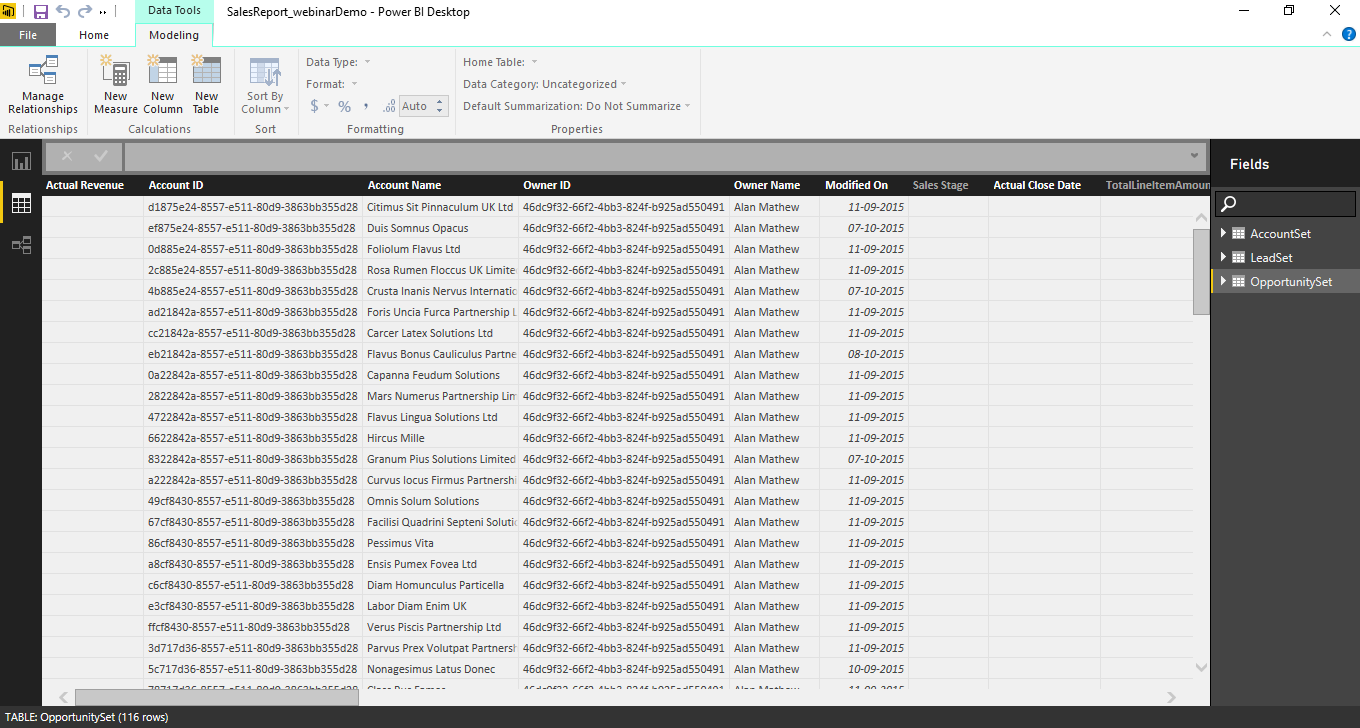The width and height of the screenshot is (1360, 728).
Task: Open the File menu
Action: [28, 35]
